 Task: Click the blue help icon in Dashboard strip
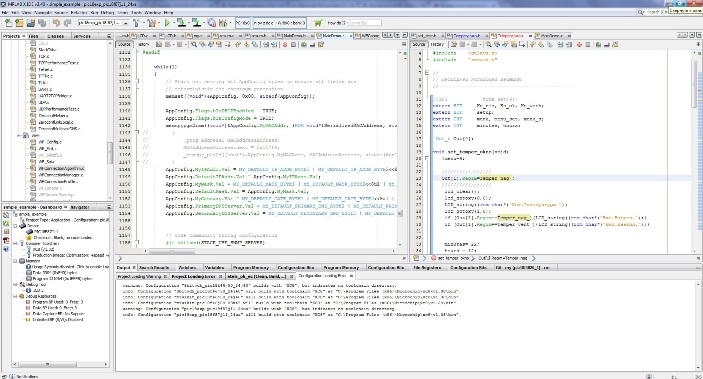click(6, 249)
